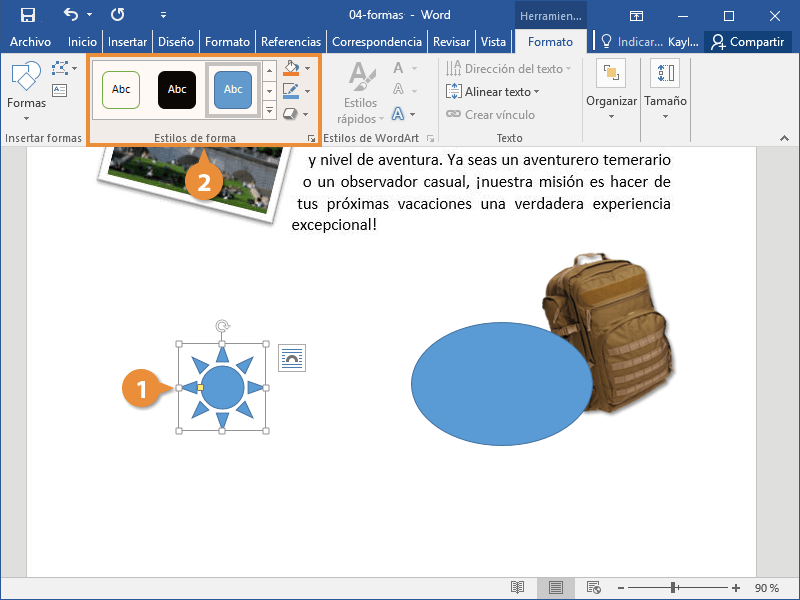Click the Crear vínculo button
Viewport: 800px width, 600px height.
click(x=490, y=115)
